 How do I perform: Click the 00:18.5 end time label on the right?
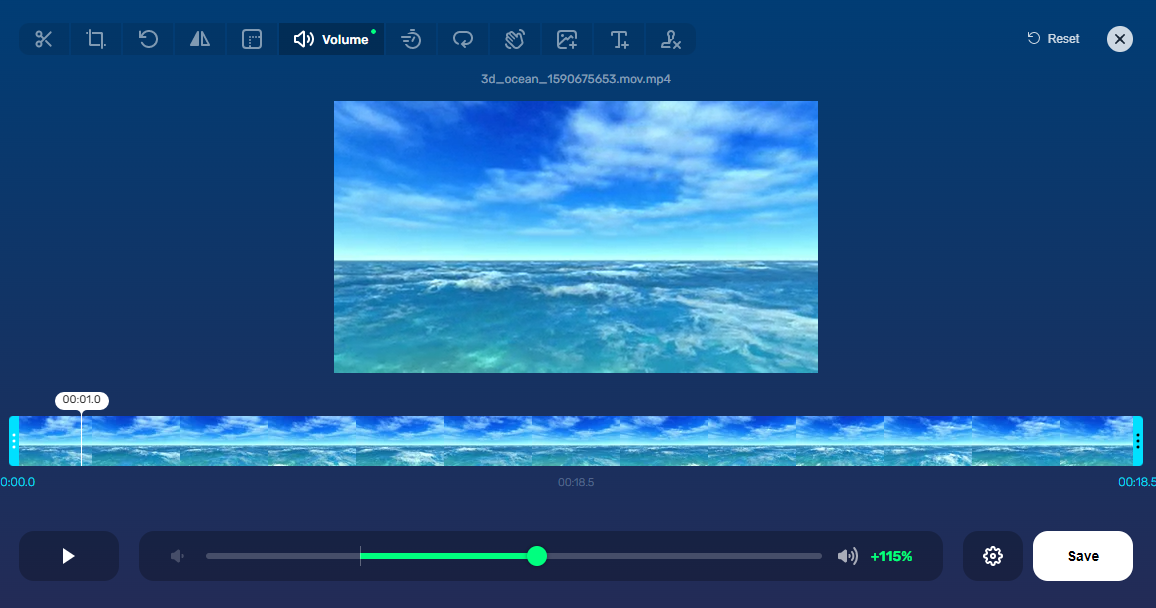[x=1137, y=482]
